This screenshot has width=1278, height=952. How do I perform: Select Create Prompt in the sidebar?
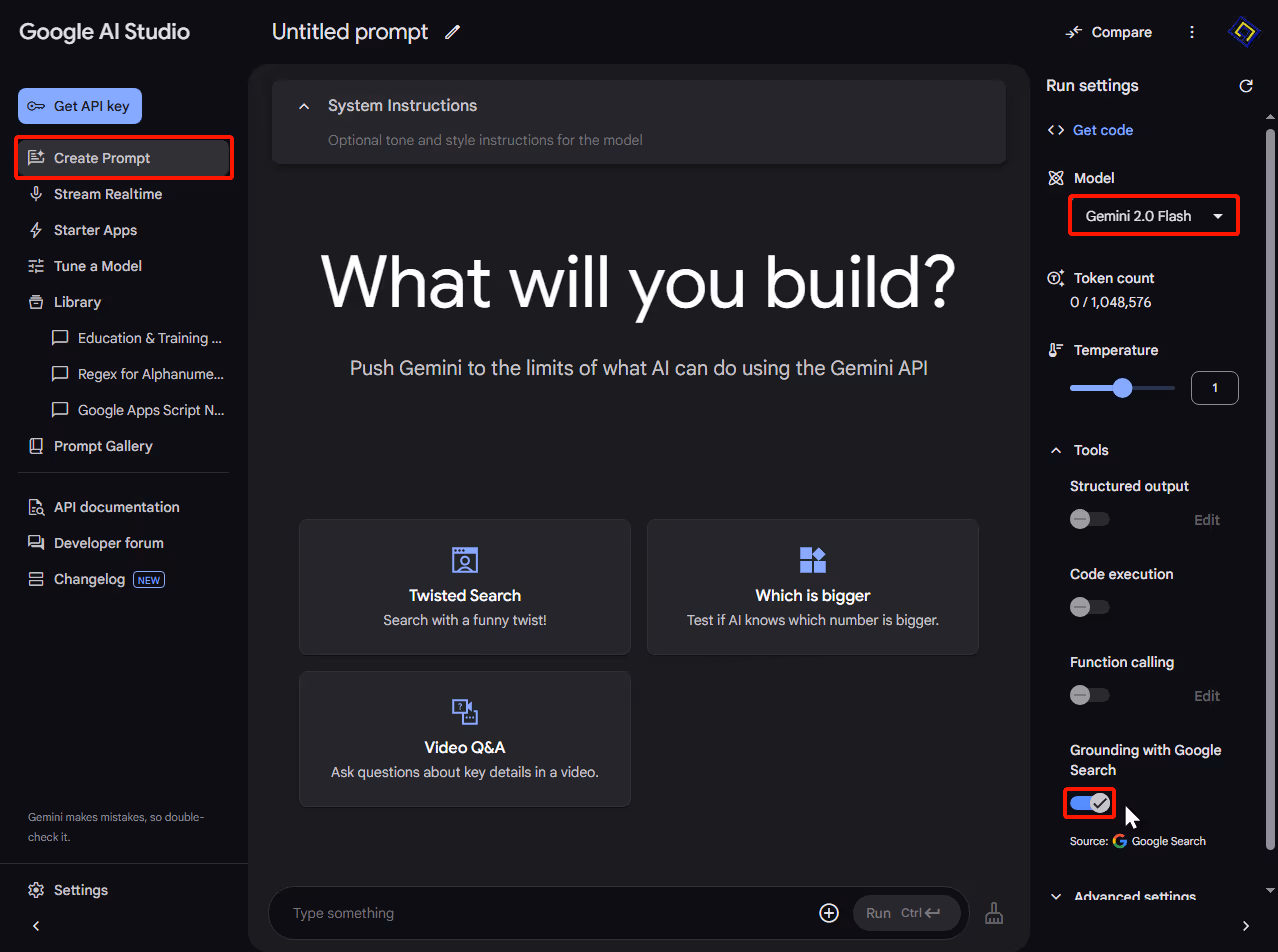click(x=124, y=158)
